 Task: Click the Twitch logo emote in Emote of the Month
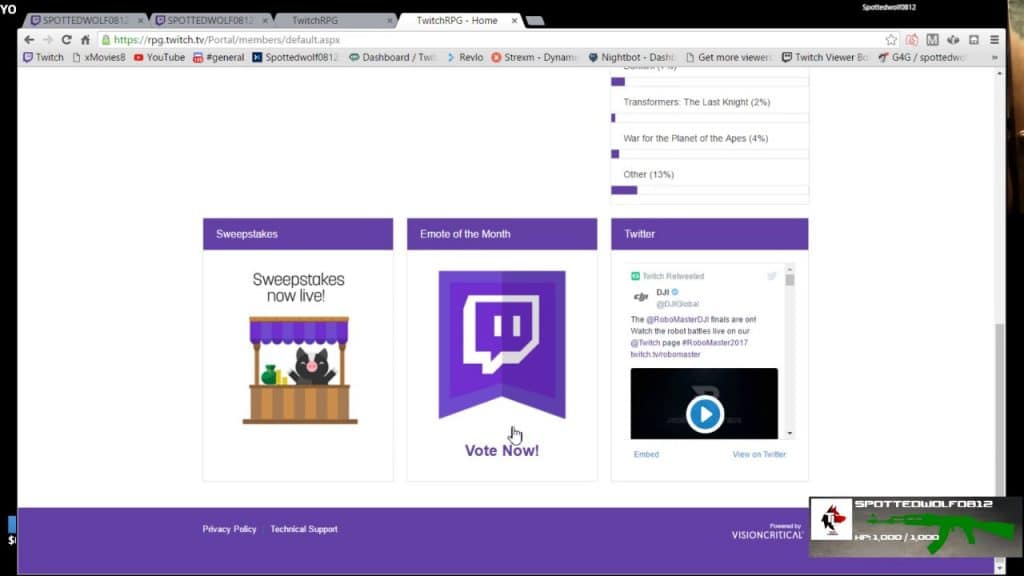coord(501,340)
